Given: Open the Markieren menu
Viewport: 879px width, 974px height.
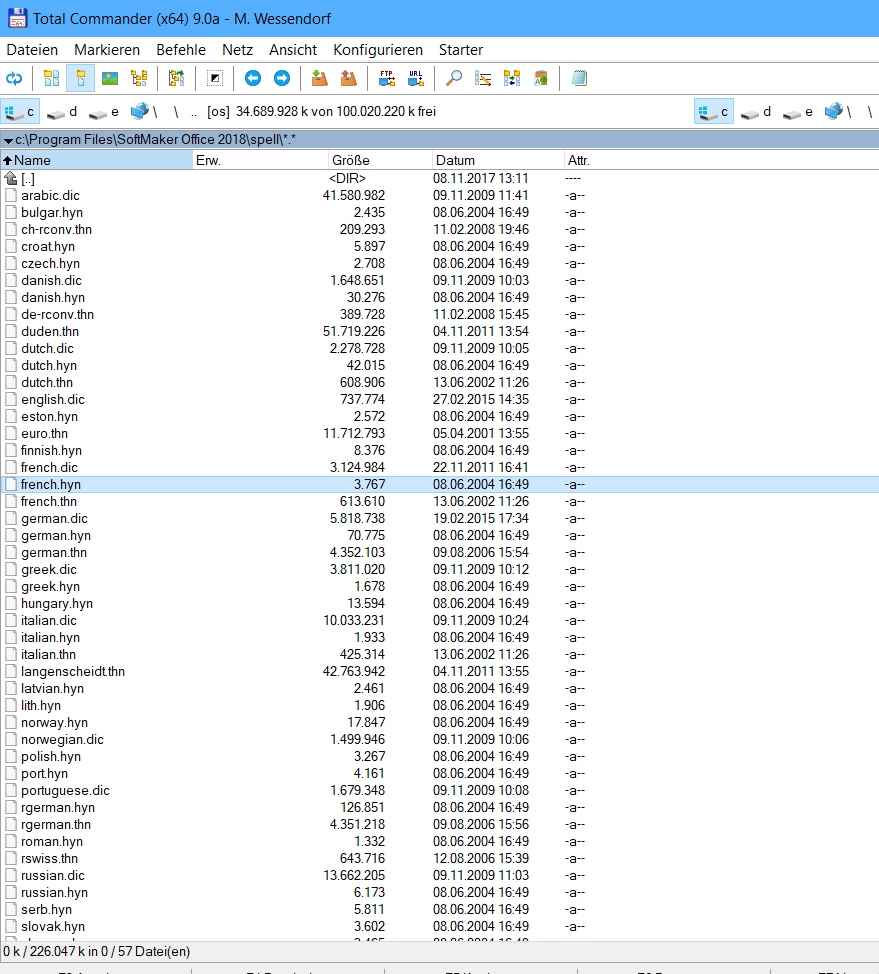Looking at the screenshot, I should pyautogui.click(x=107, y=50).
